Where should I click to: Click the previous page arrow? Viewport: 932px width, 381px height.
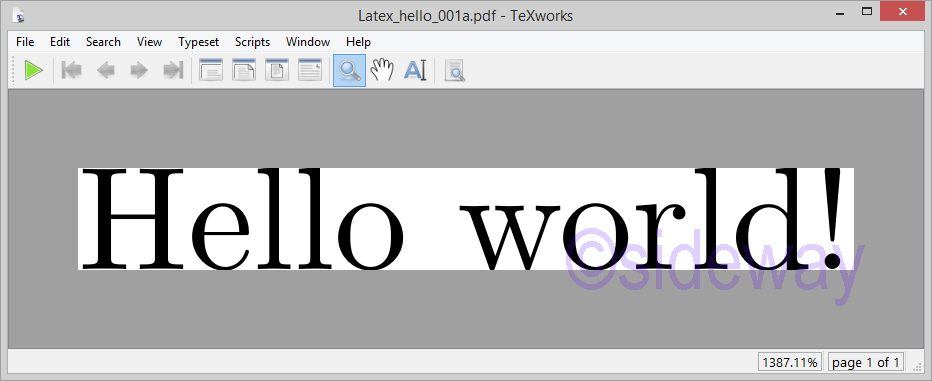click(106, 71)
